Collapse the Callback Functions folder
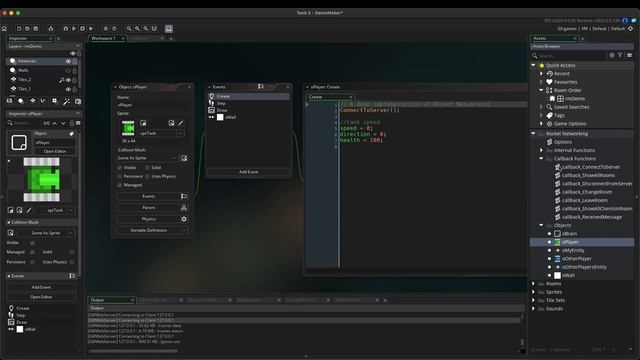Image resolution: width=640 pixels, height=360 pixels. tap(541, 158)
